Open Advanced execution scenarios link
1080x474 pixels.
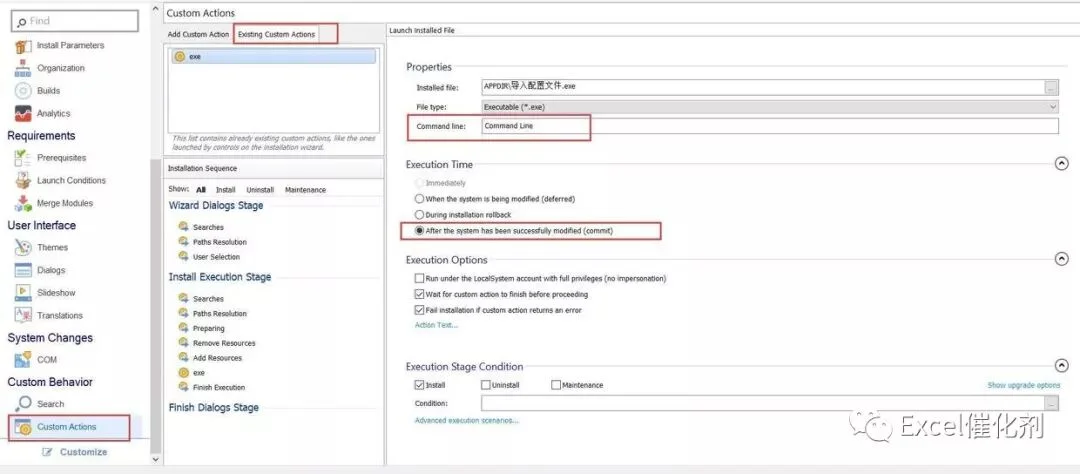(x=466, y=420)
